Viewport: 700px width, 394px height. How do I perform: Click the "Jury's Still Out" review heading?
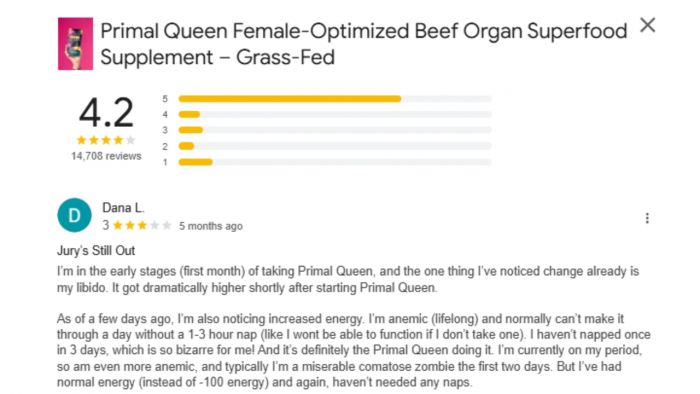click(96, 251)
